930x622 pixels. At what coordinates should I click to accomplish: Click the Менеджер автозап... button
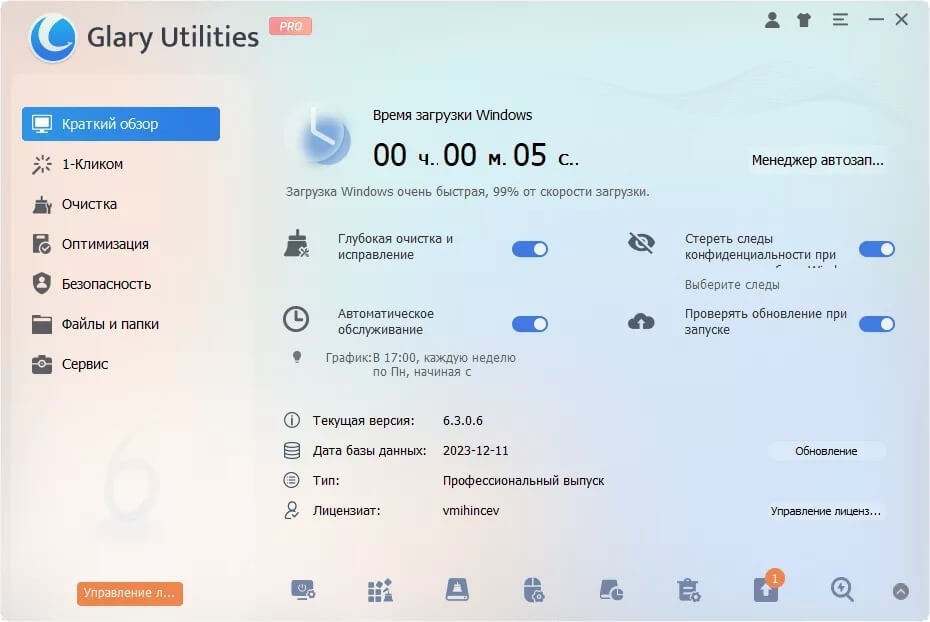817,160
